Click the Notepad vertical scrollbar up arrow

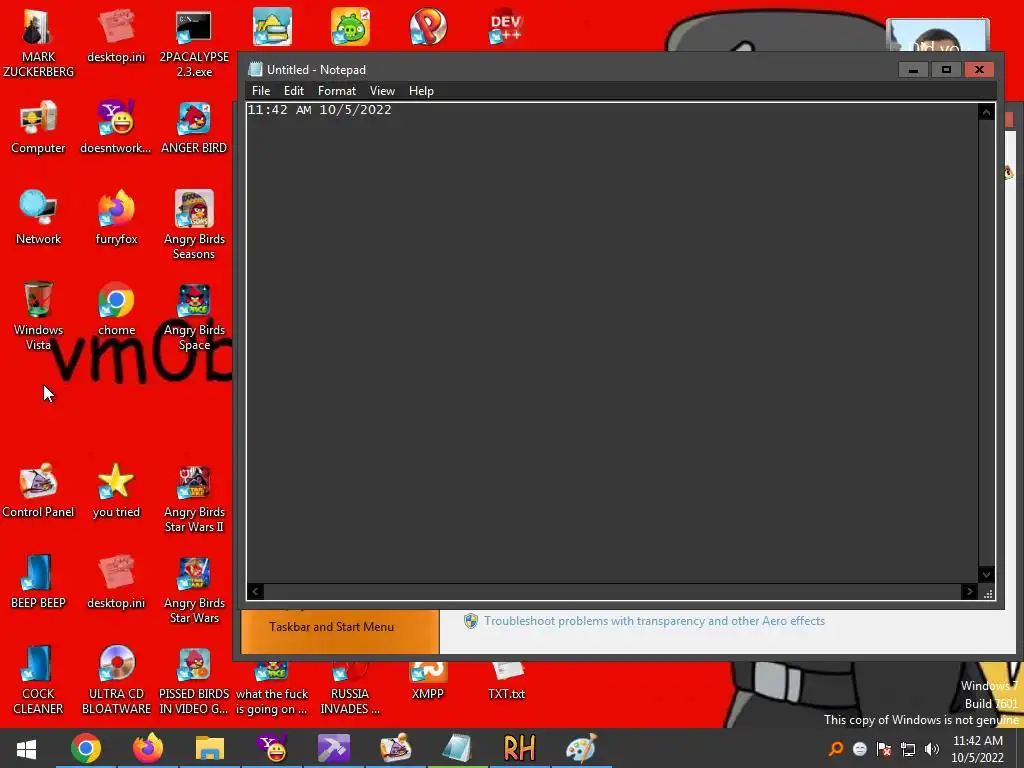(x=986, y=112)
